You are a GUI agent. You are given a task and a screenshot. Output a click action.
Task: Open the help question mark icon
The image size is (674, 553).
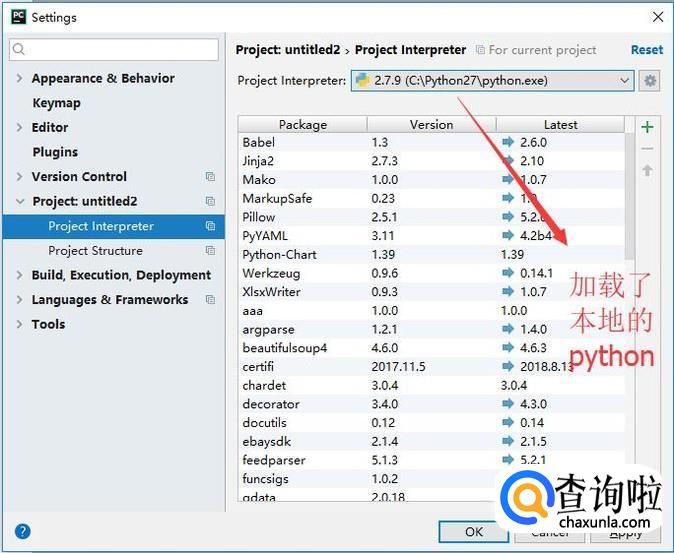pyautogui.click(x=22, y=531)
